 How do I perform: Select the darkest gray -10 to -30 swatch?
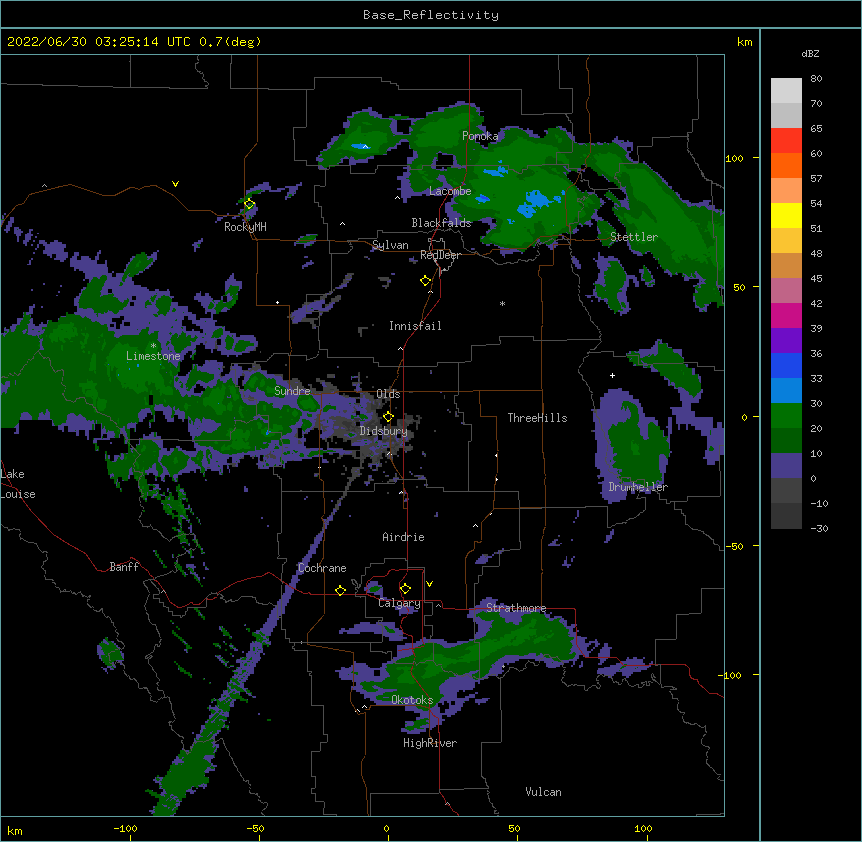tap(786, 516)
